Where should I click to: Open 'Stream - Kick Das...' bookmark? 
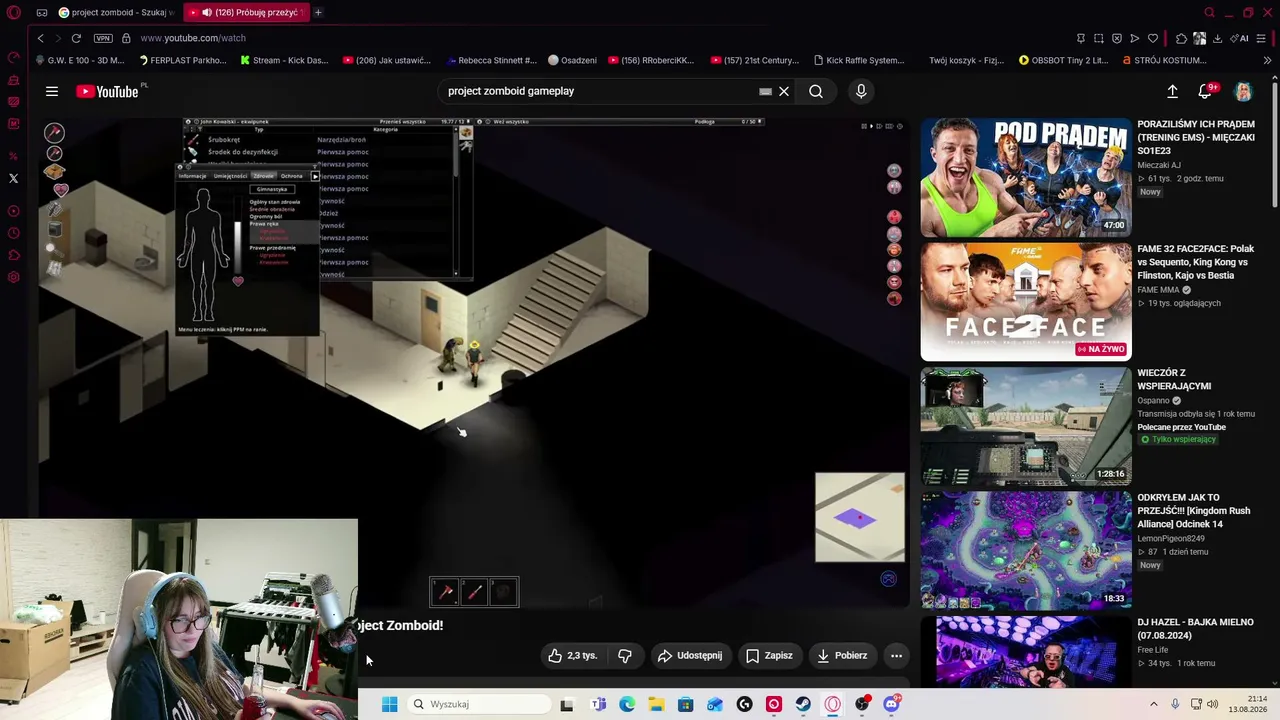(284, 60)
